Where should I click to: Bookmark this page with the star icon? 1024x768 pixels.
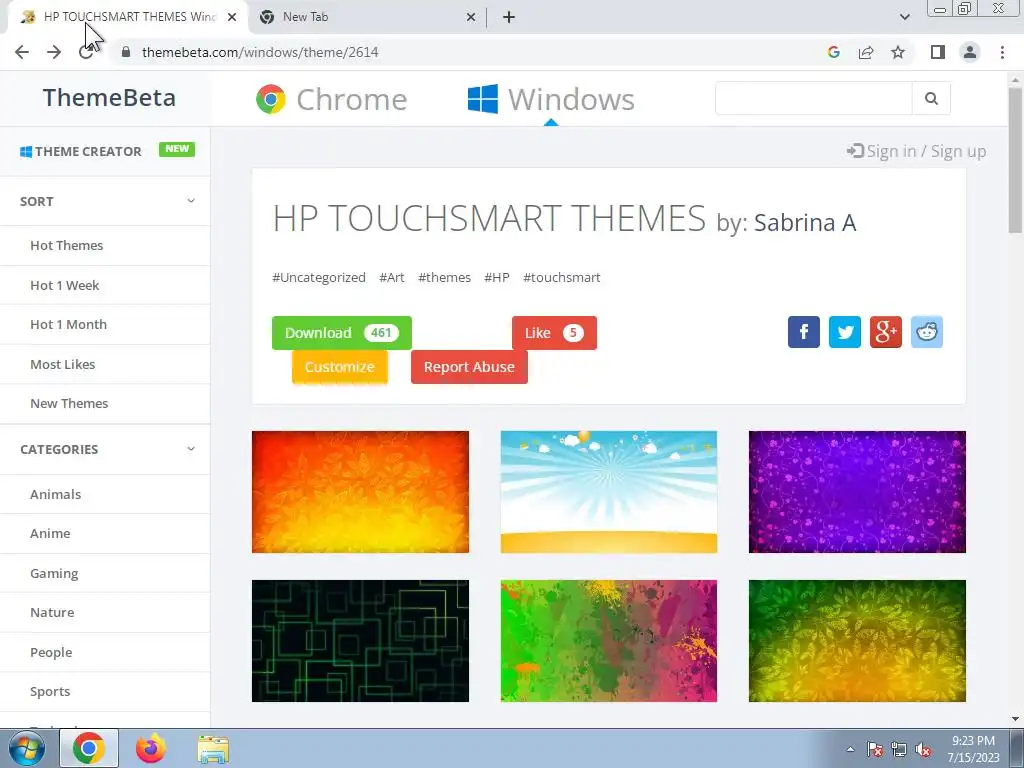click(x=898, y=52)
